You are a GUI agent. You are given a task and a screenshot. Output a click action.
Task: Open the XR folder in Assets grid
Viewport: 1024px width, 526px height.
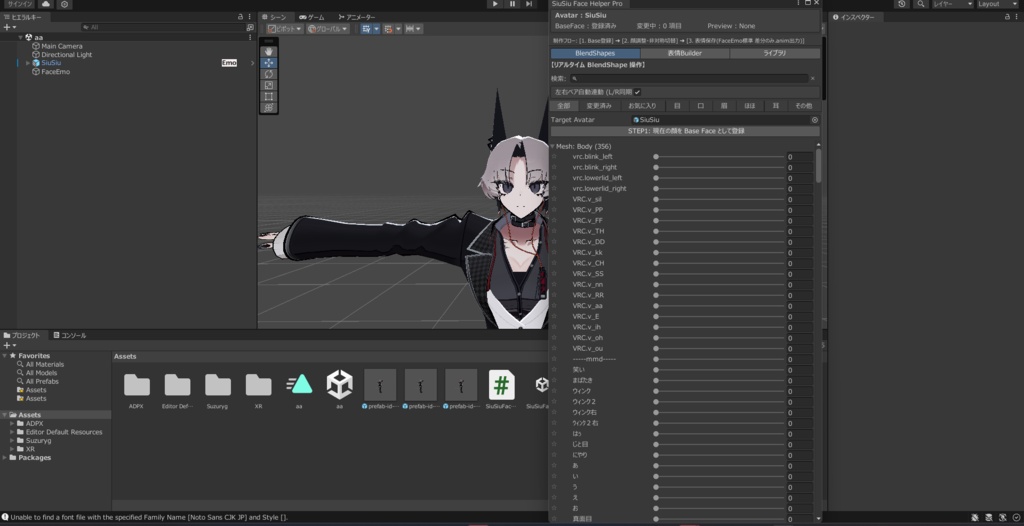pyautogui.click(x=259, y=385)
